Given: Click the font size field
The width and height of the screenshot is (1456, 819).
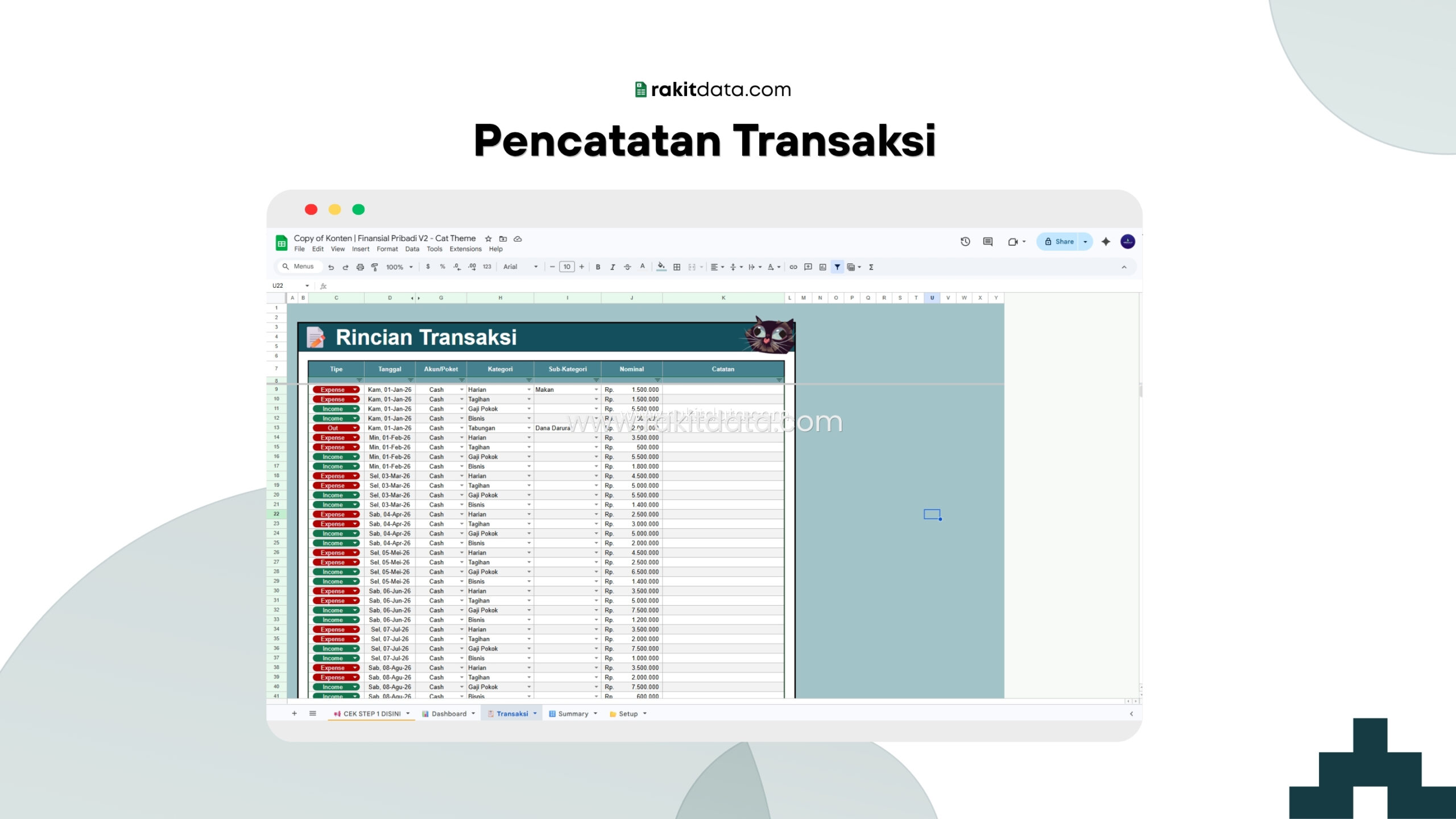Looking at the screenshot, I should click(567, 267).
